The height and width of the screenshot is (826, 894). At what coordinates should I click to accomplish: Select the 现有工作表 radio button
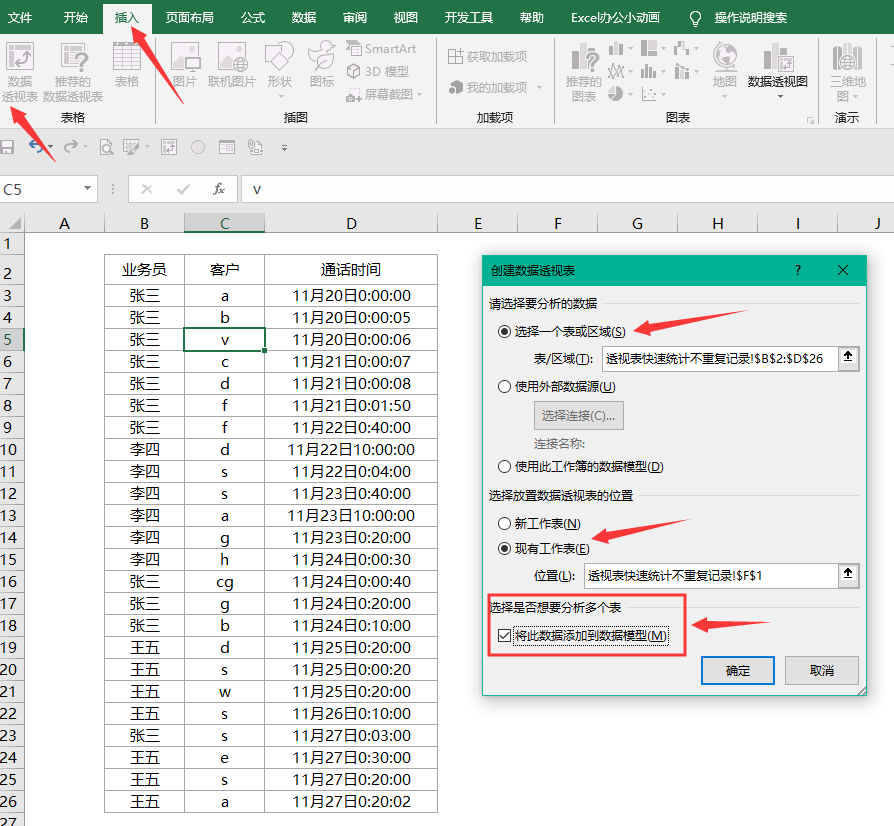tap(504, 548)
